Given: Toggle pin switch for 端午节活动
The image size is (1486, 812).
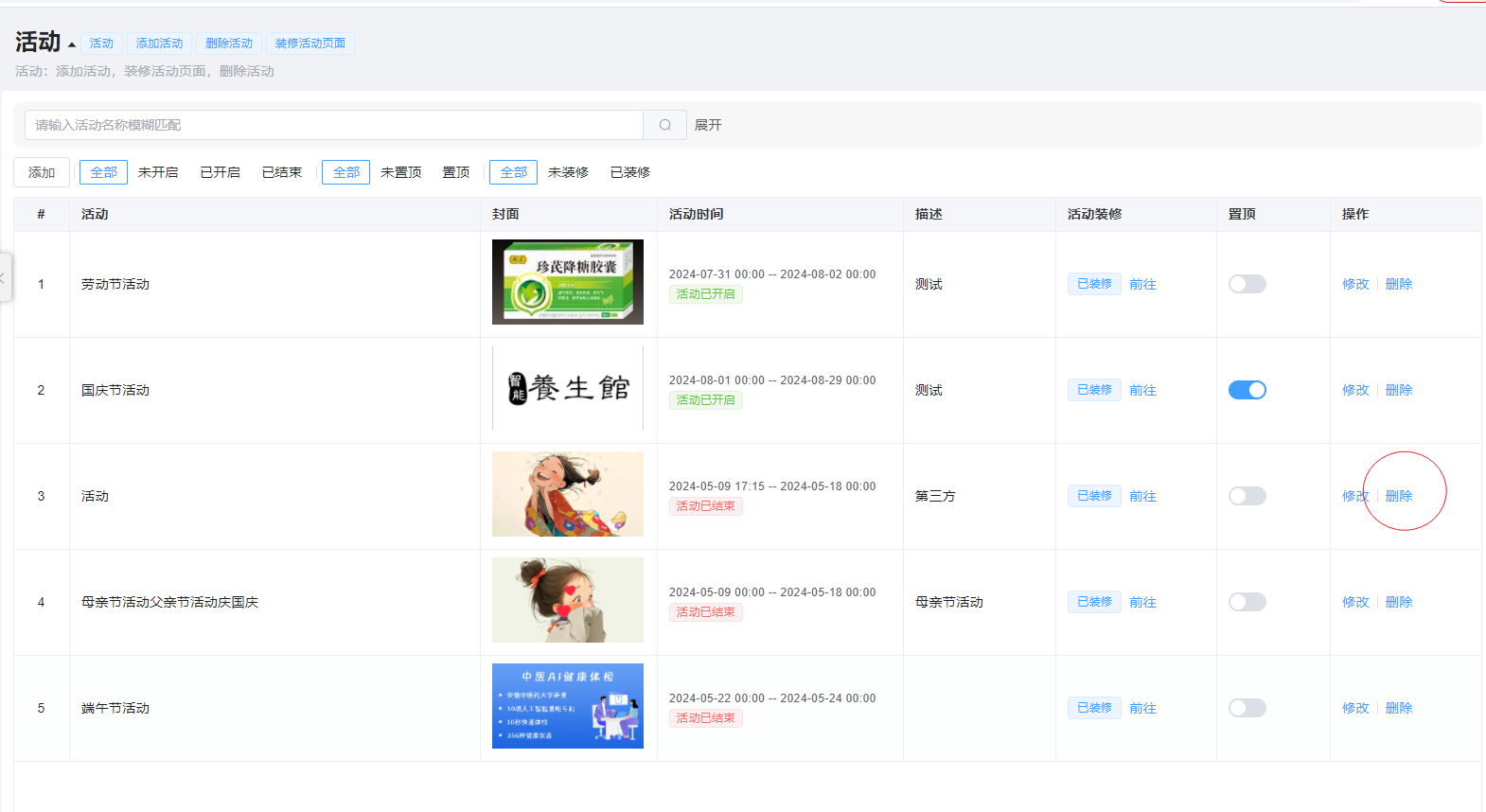Looking at the screenshot, I should [x=1247, y=708].
